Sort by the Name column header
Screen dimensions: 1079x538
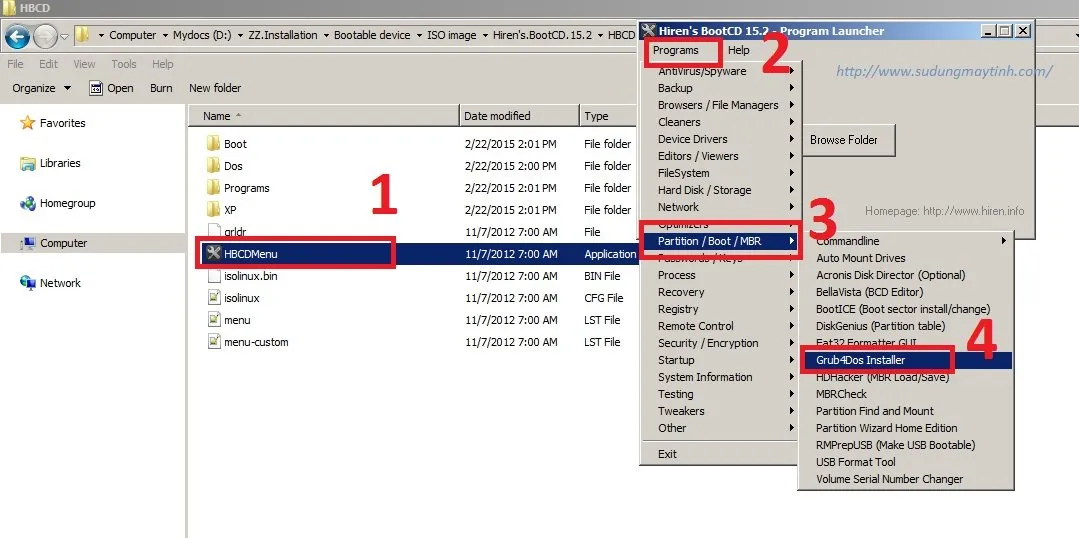pyautogui.click(x=323, y=116)
